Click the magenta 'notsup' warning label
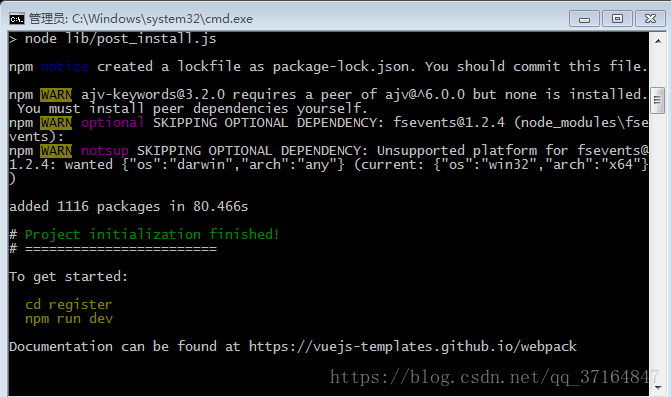The height and width of the screenshot is (397, 671). point(105,151)
